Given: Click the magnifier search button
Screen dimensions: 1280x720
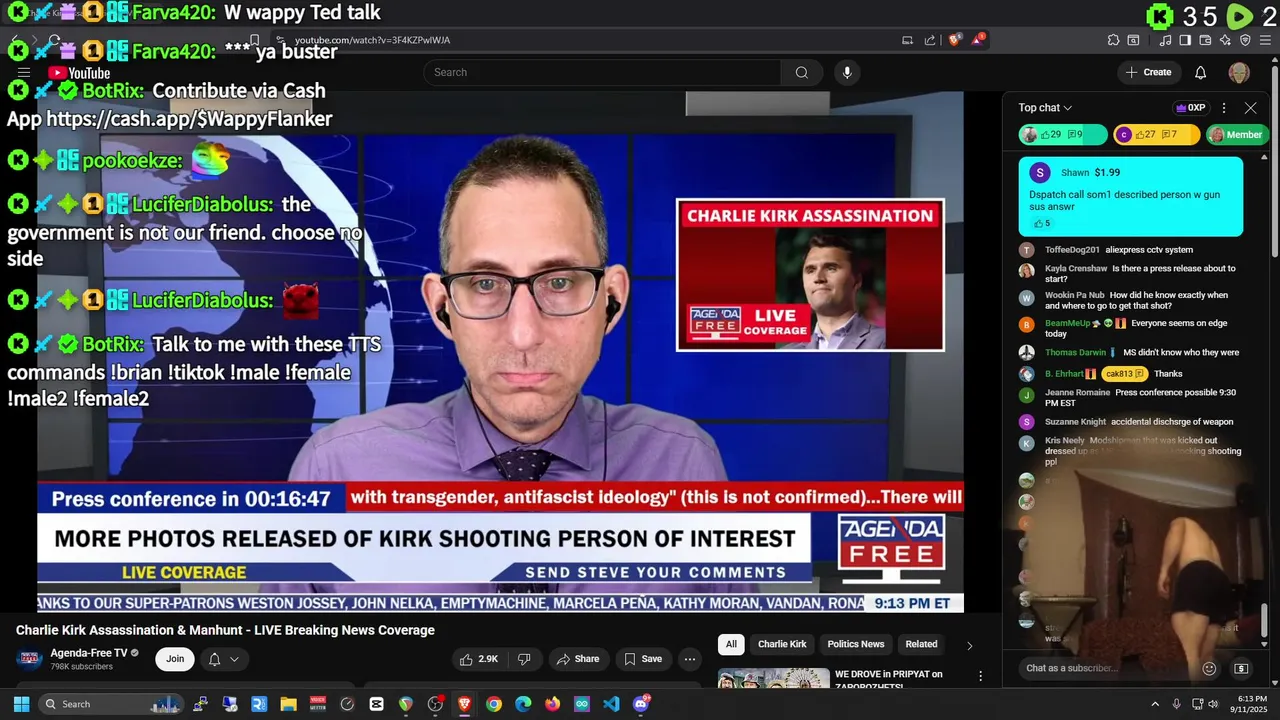Looking at the screenshot, I should tap(801, 72).
